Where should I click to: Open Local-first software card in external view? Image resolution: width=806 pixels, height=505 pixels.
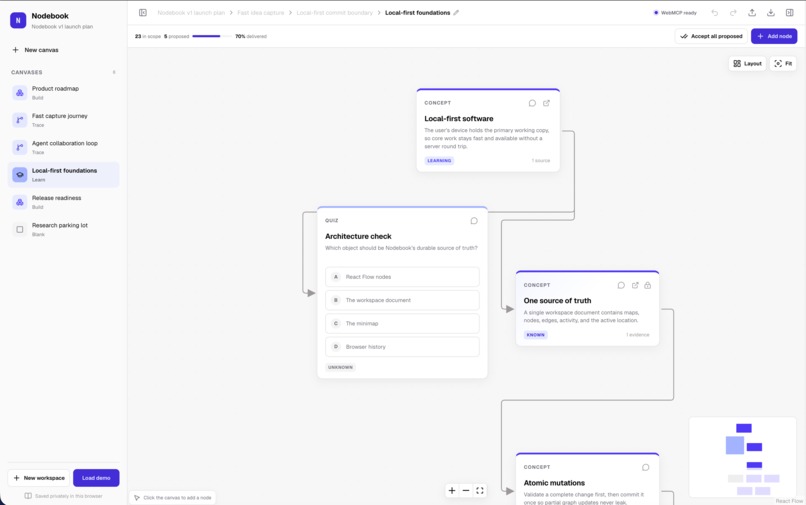(546, 103)
